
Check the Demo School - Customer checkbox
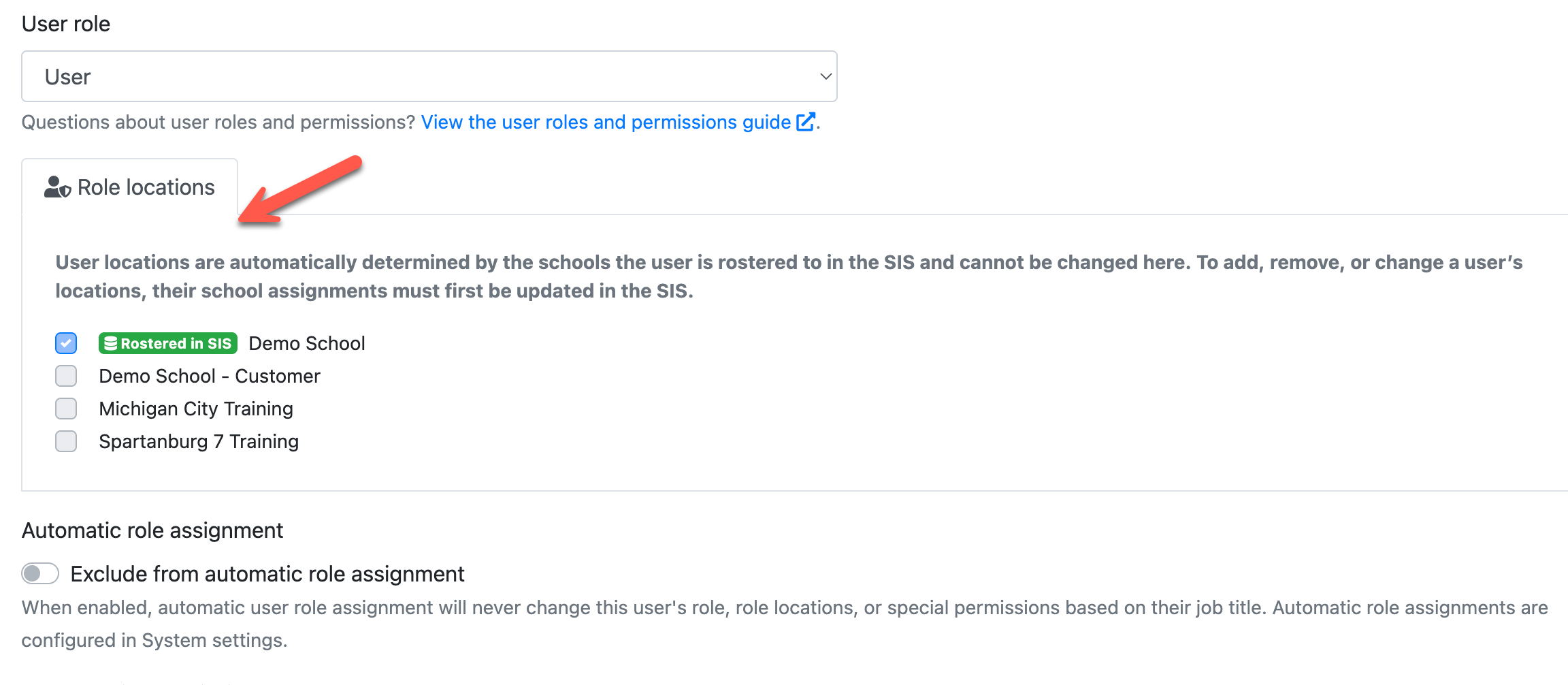click(x=66, y=376)
